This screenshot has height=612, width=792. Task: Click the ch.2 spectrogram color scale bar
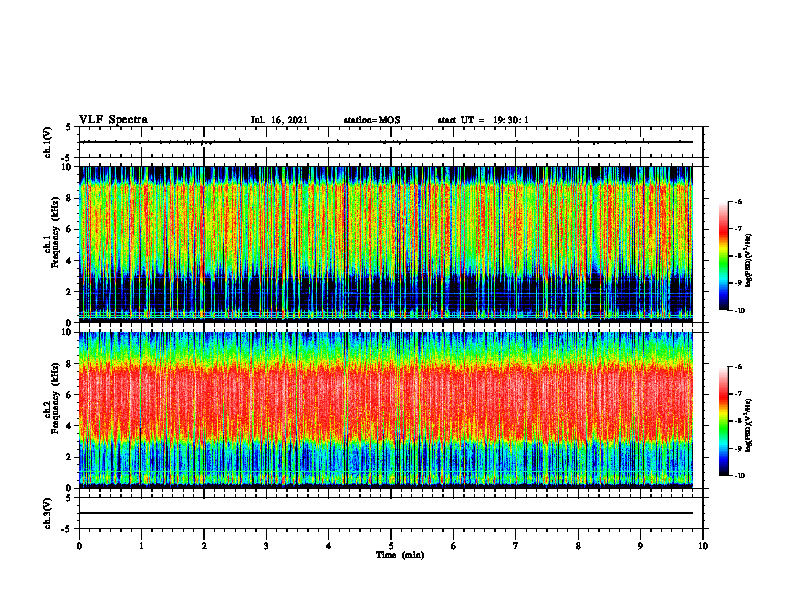click(723, 421)
